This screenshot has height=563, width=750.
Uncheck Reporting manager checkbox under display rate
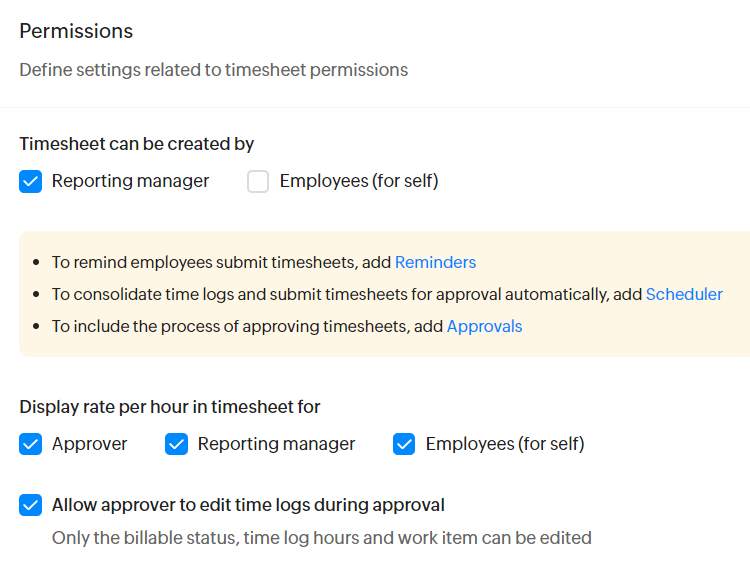pos(177,444)
